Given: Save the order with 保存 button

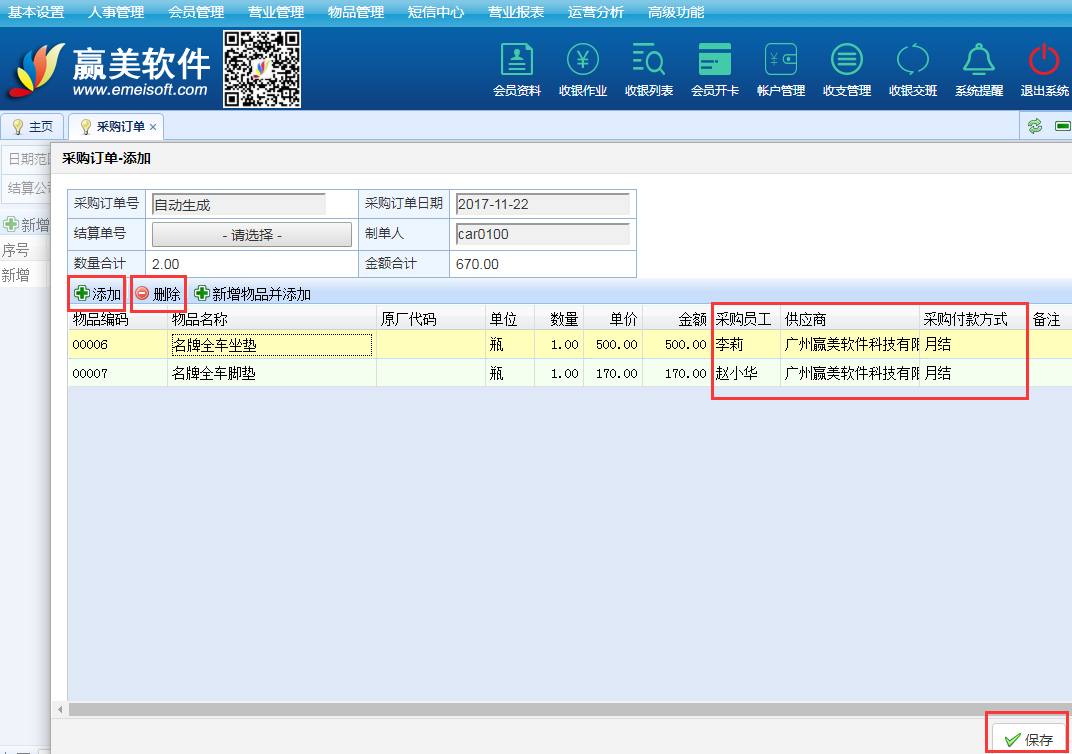Looking at the screenshot, I should pos(1029,739).
